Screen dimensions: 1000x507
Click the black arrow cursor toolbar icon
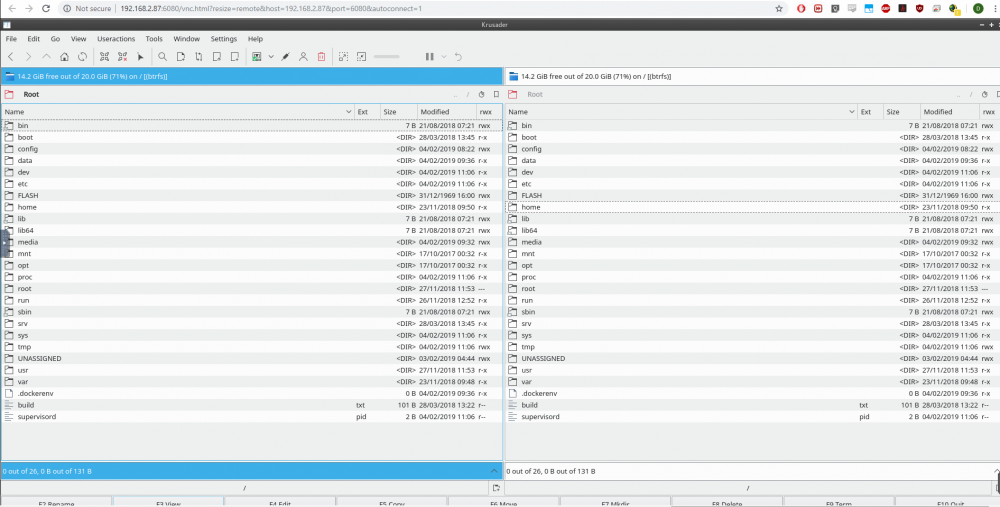click(x=140, y=57)
